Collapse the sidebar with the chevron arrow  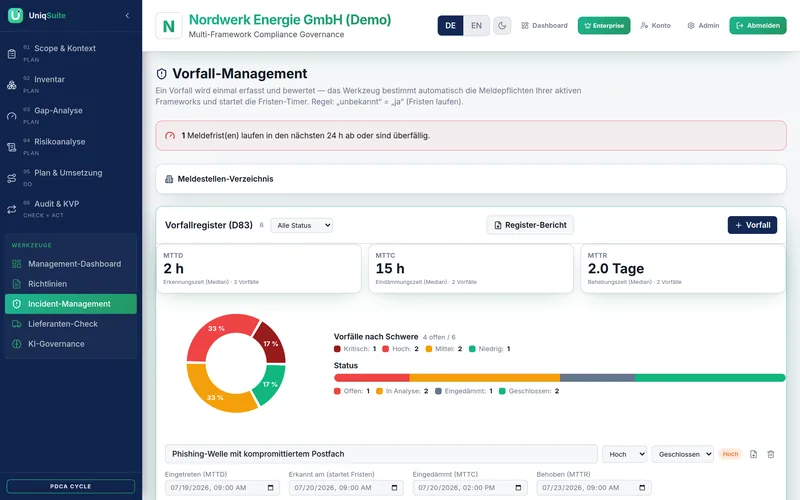(127, 15)
